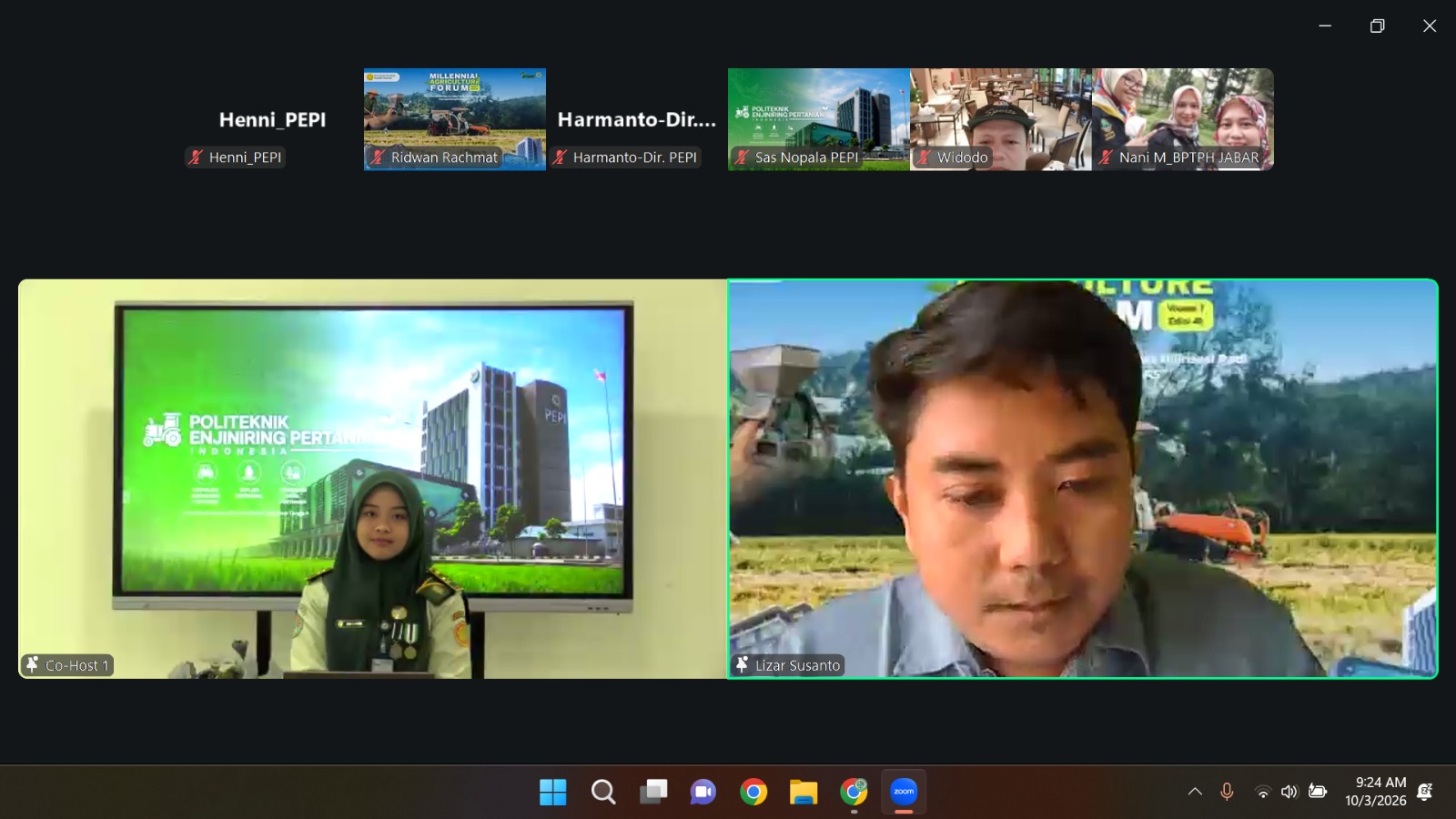This screenshot has height=819, width=1456.
Task: Select the Ridwan Rachmat video thumbnail
Action: coord(455,119)
